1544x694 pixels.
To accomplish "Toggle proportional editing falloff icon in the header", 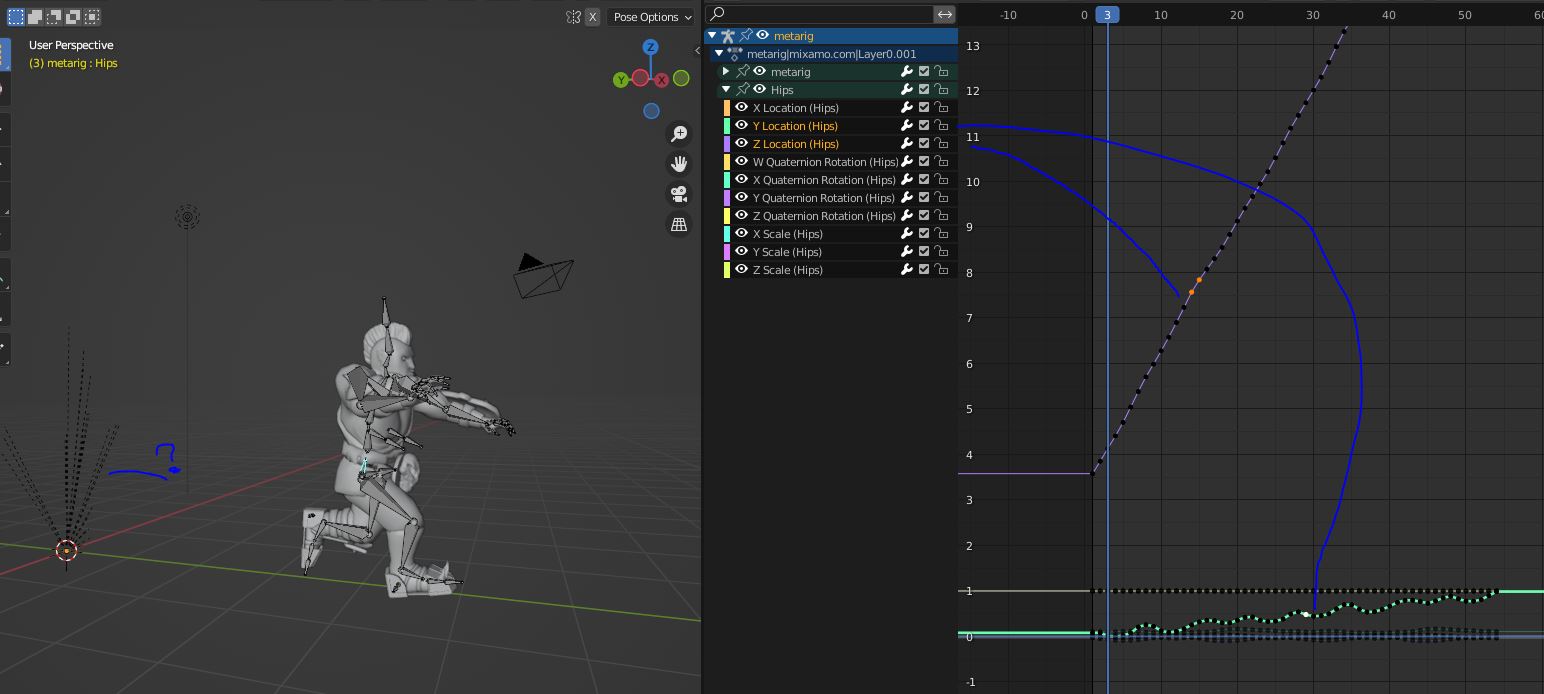I will [x=573, y=17].
